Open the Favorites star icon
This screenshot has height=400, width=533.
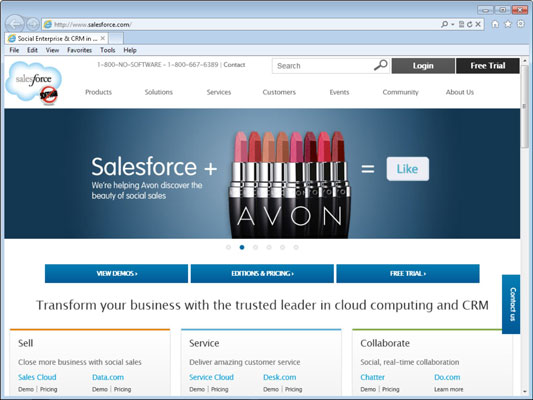[x=508, y=24]
